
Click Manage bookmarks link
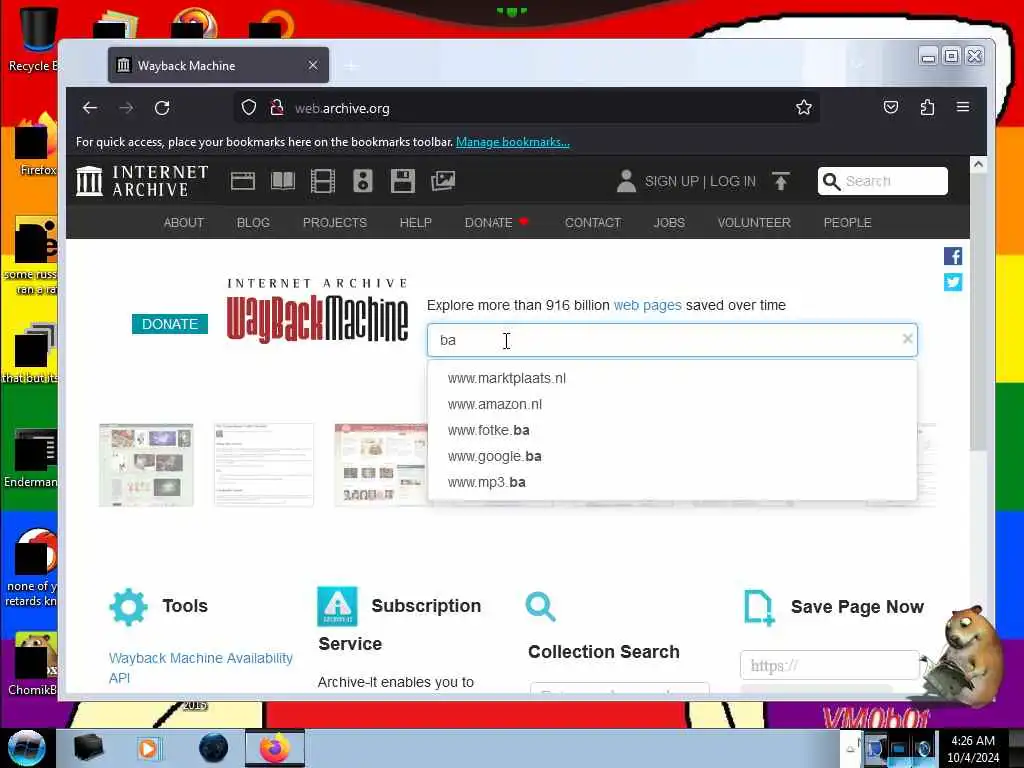pyautogui.click(x=513, y=142)
